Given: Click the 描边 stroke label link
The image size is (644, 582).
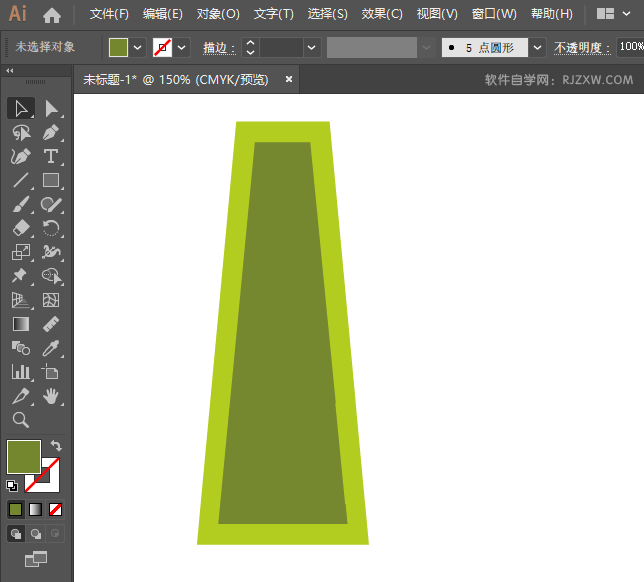Looking at the screenshot, I should coord(218,47).
